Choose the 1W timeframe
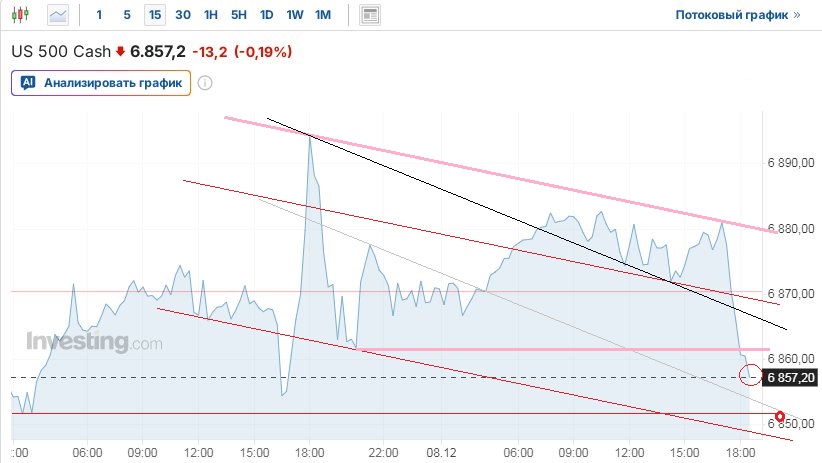Image resolution: width=822 pixels, height=463 pixels. (294, 15)
